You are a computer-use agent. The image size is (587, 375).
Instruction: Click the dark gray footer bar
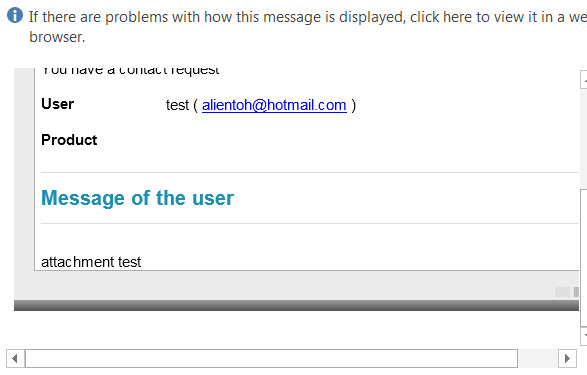(296, 305)
